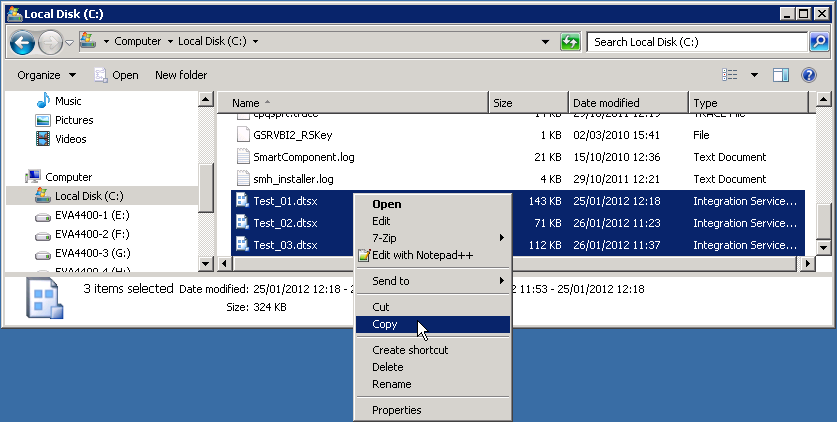This screenshot has height=422, width=837.
Task: Click the Test_02.dtsx file icon
Action: click(x=242, y=222)
